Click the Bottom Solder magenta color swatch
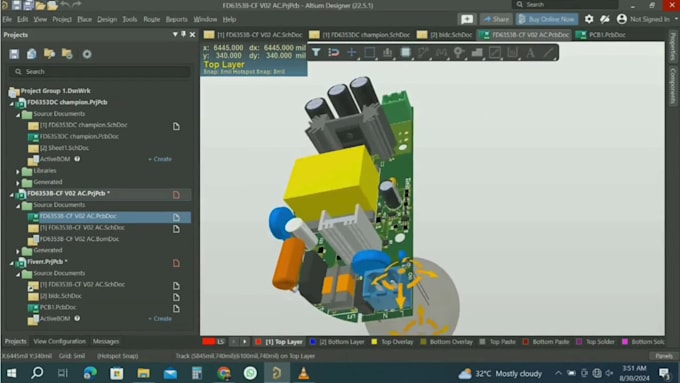Screen dimensions: 680x383 pyautogui.click(x=625, y=342)
